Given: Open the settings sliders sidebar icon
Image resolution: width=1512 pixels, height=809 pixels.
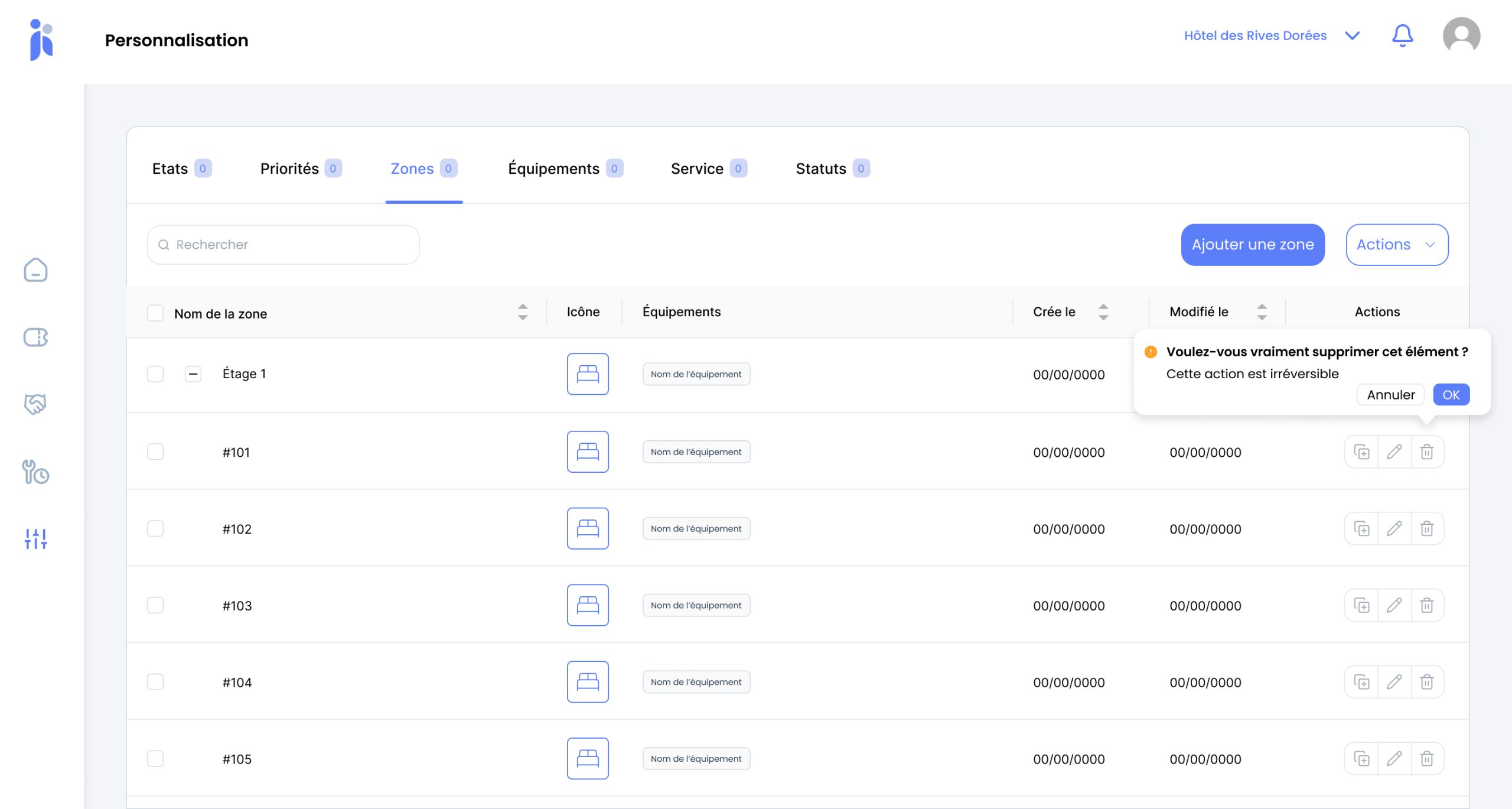Looking at the screenshot, I should pos(35,538).
